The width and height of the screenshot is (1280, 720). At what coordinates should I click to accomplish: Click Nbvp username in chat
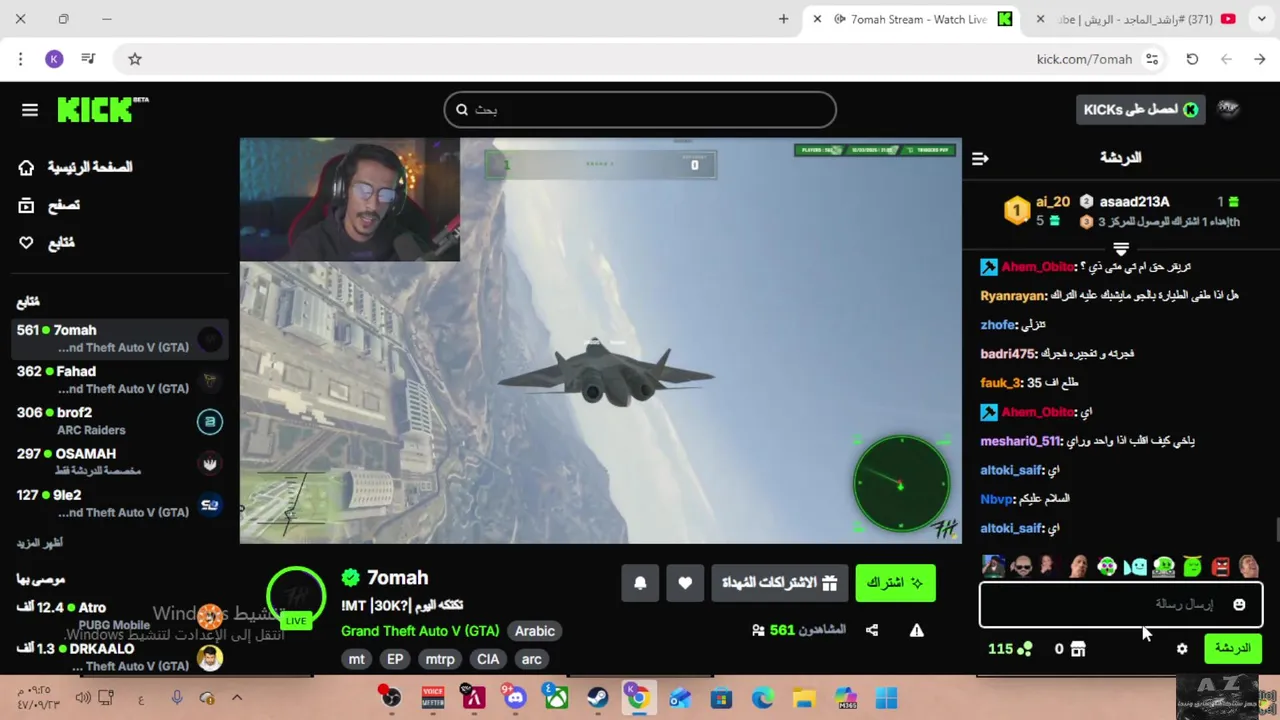(996, 499)
